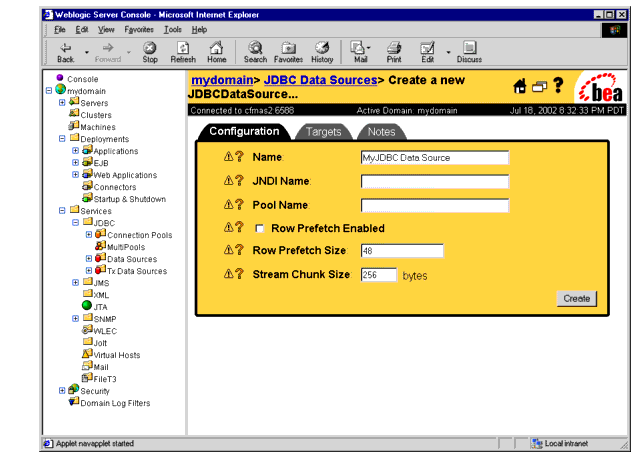Open Connectors in navigation tree
Image resolution: width=634 pixels, height=470 pixels.
click(x=115, y=187)
